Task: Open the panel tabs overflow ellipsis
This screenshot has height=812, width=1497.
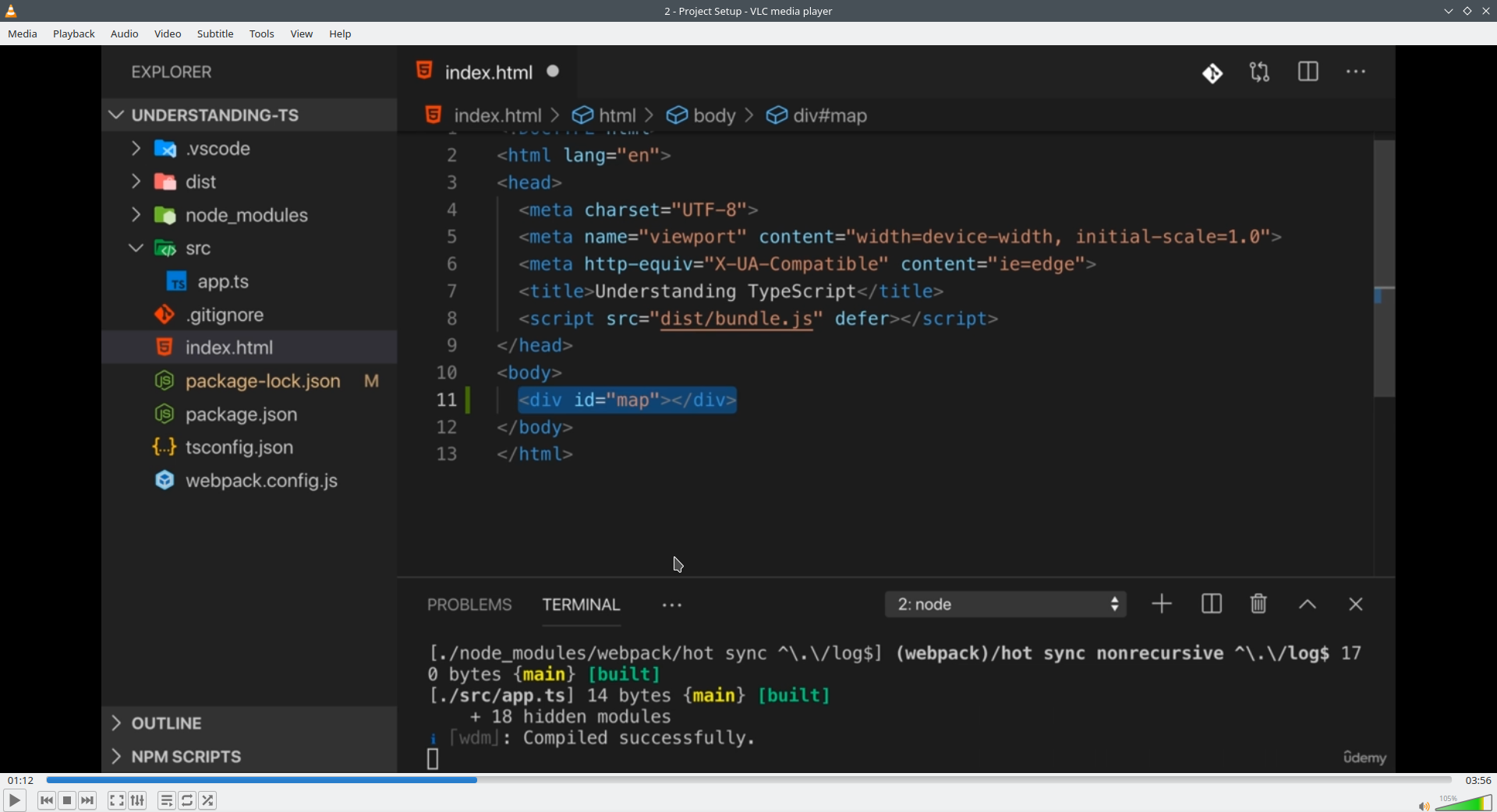Action: pos(672,605)
